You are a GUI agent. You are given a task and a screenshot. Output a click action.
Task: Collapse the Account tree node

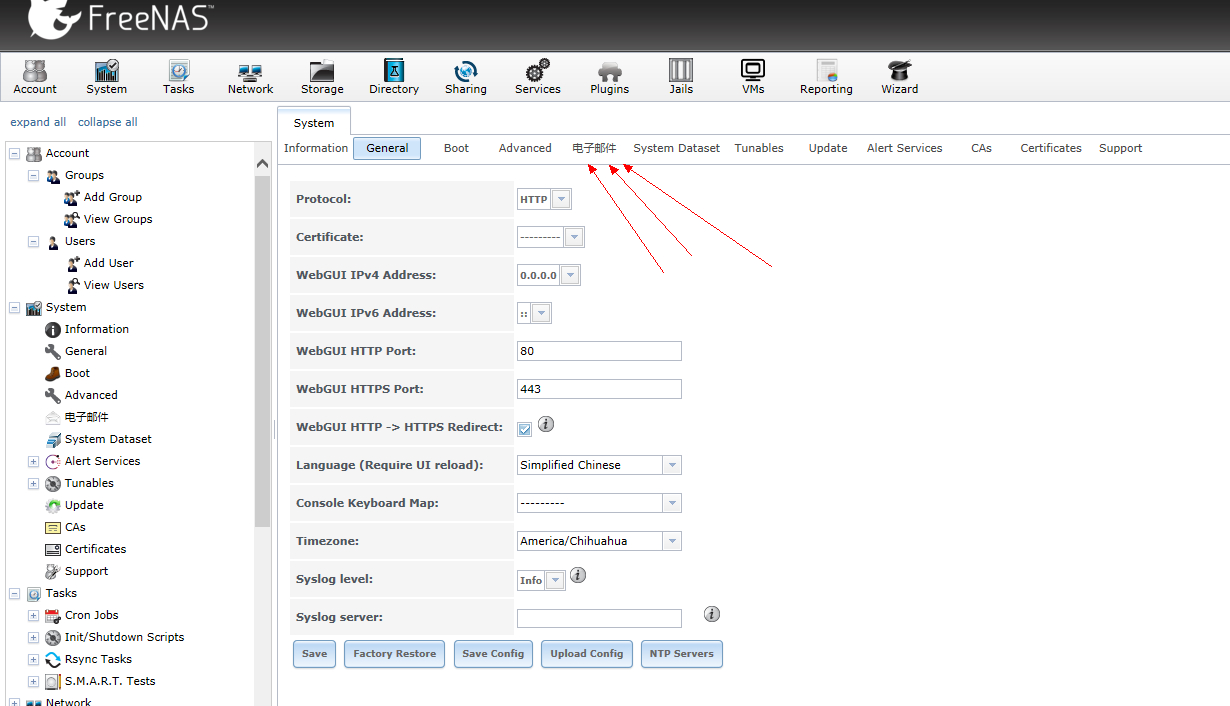point(14,153)
